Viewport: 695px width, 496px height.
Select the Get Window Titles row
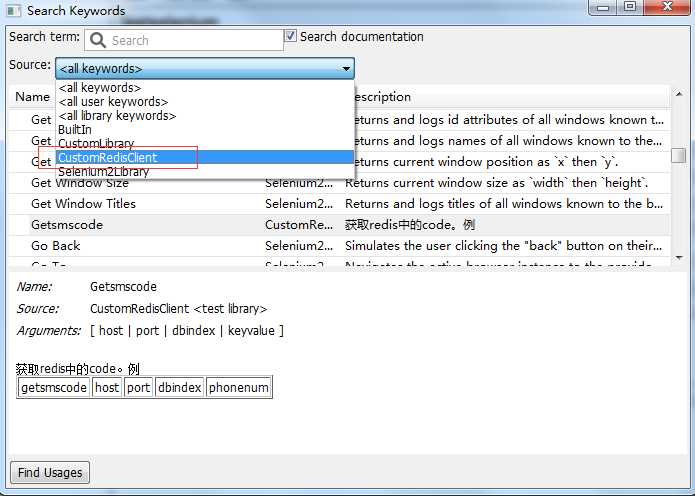click(x=339, y=204)
